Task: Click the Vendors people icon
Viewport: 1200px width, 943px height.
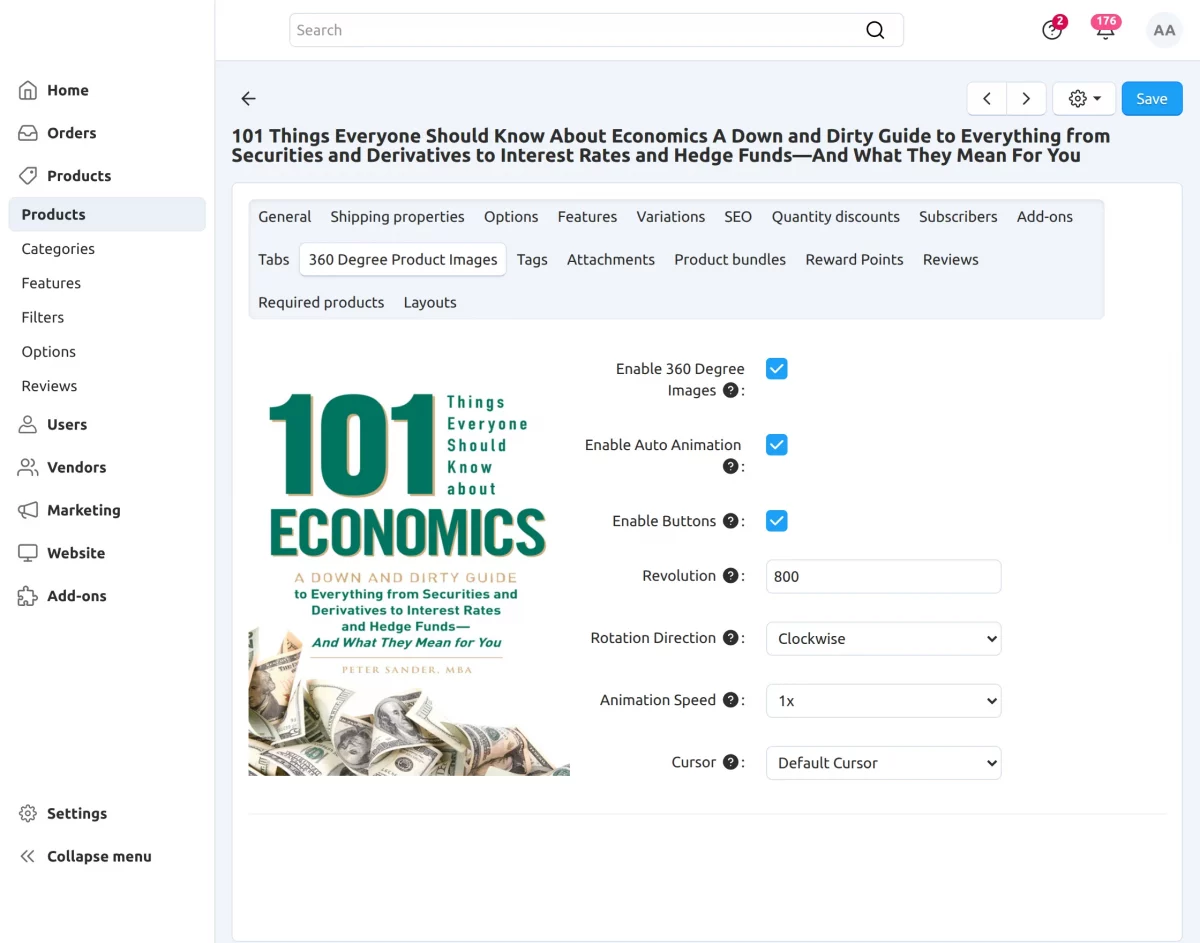Action: 28,467
